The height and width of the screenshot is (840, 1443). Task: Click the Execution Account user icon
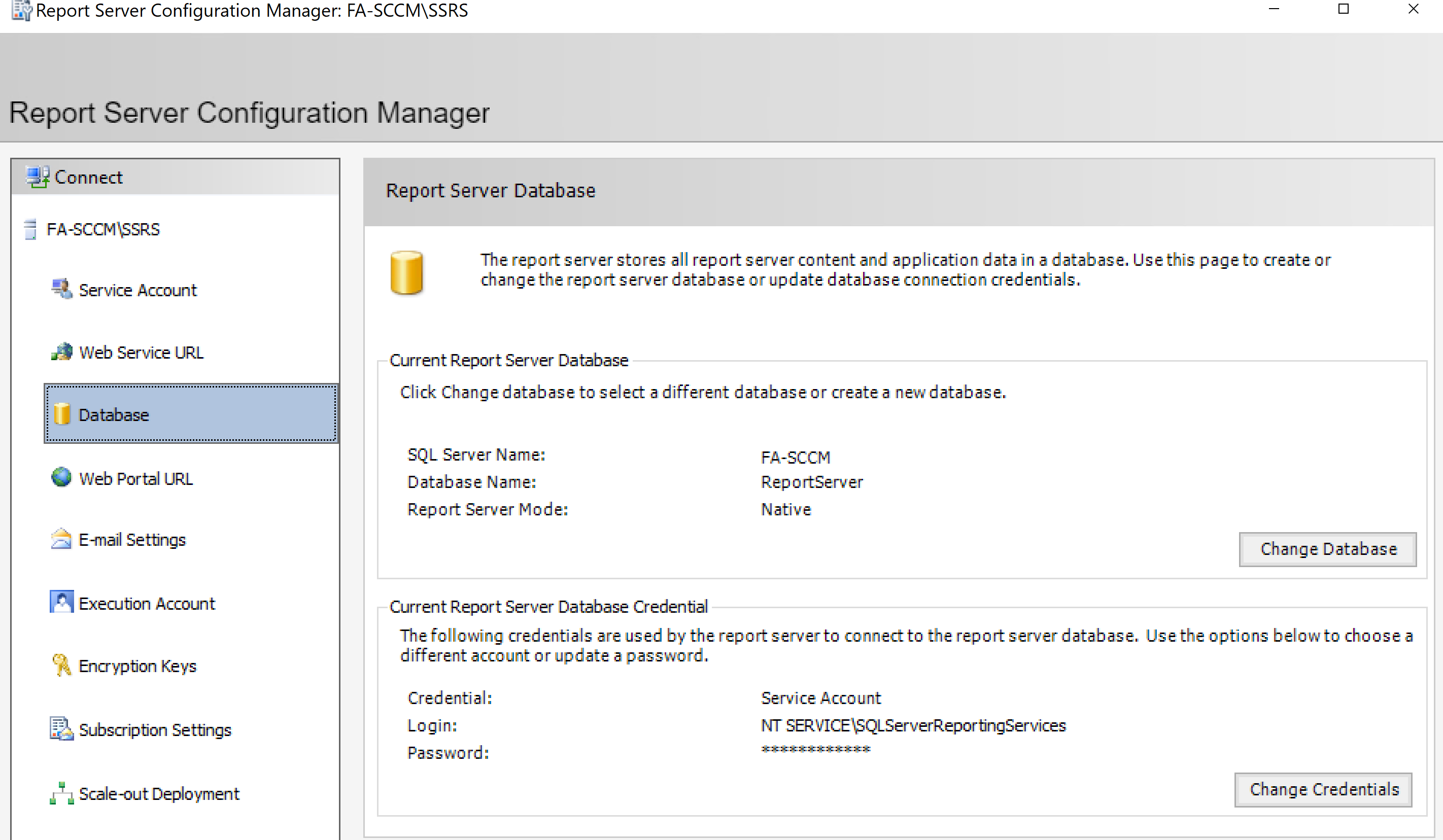pos(61,603)
